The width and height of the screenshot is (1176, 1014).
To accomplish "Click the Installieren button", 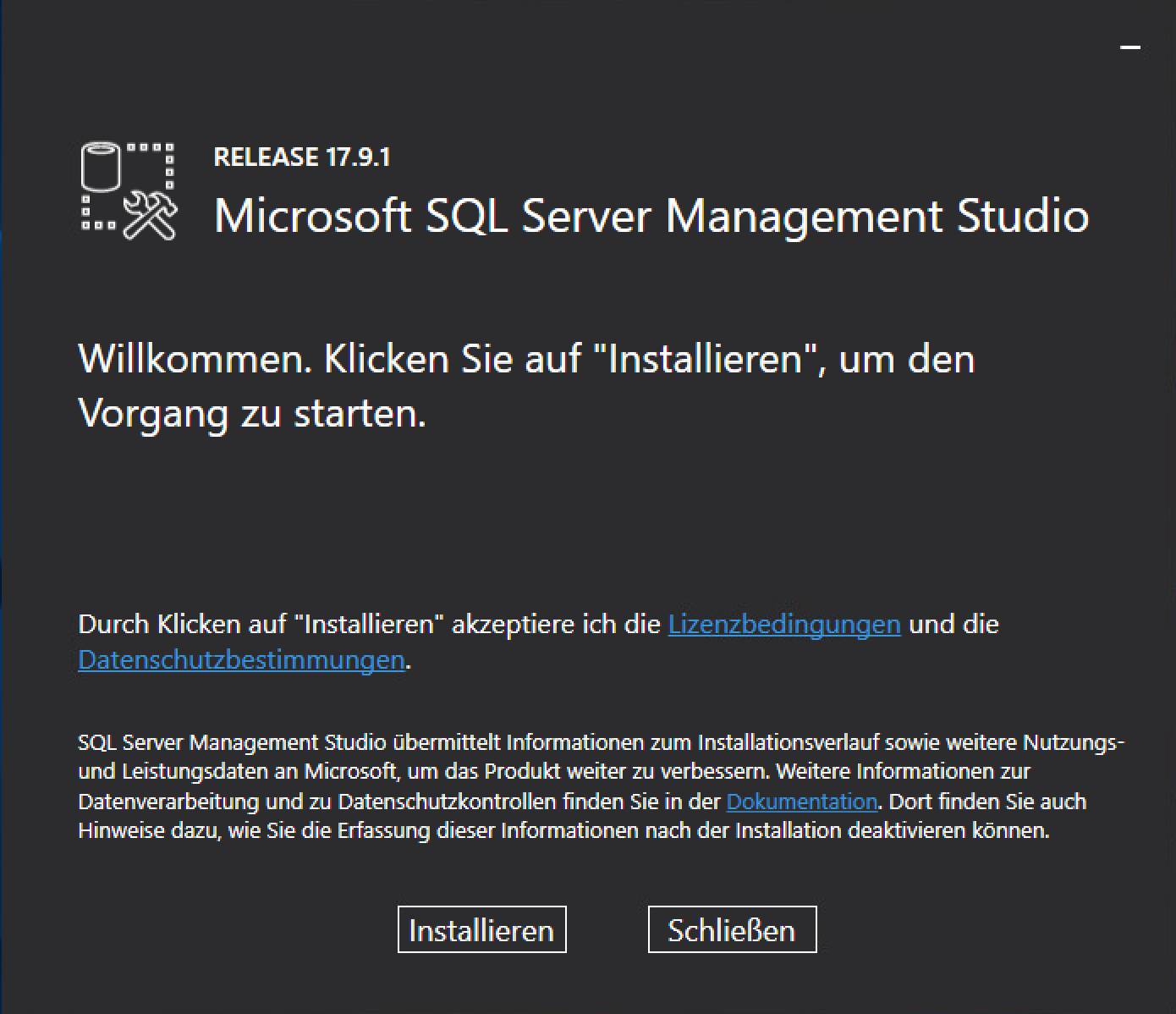I will [x=481, y=929].
